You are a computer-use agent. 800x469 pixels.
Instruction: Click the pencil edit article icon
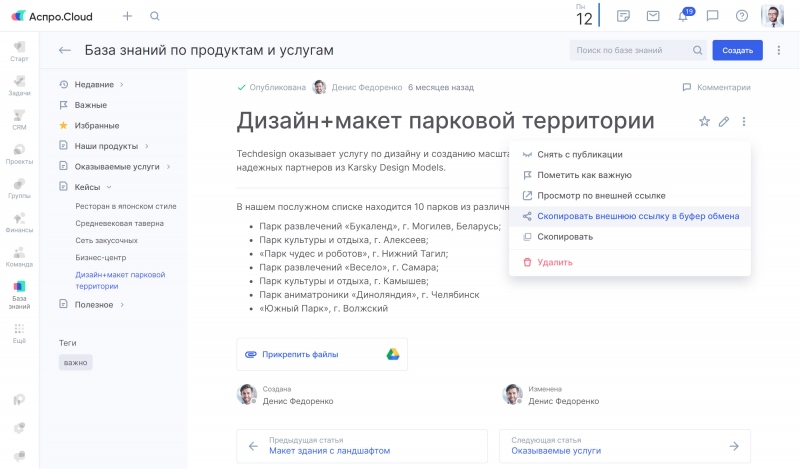point(724,122)
